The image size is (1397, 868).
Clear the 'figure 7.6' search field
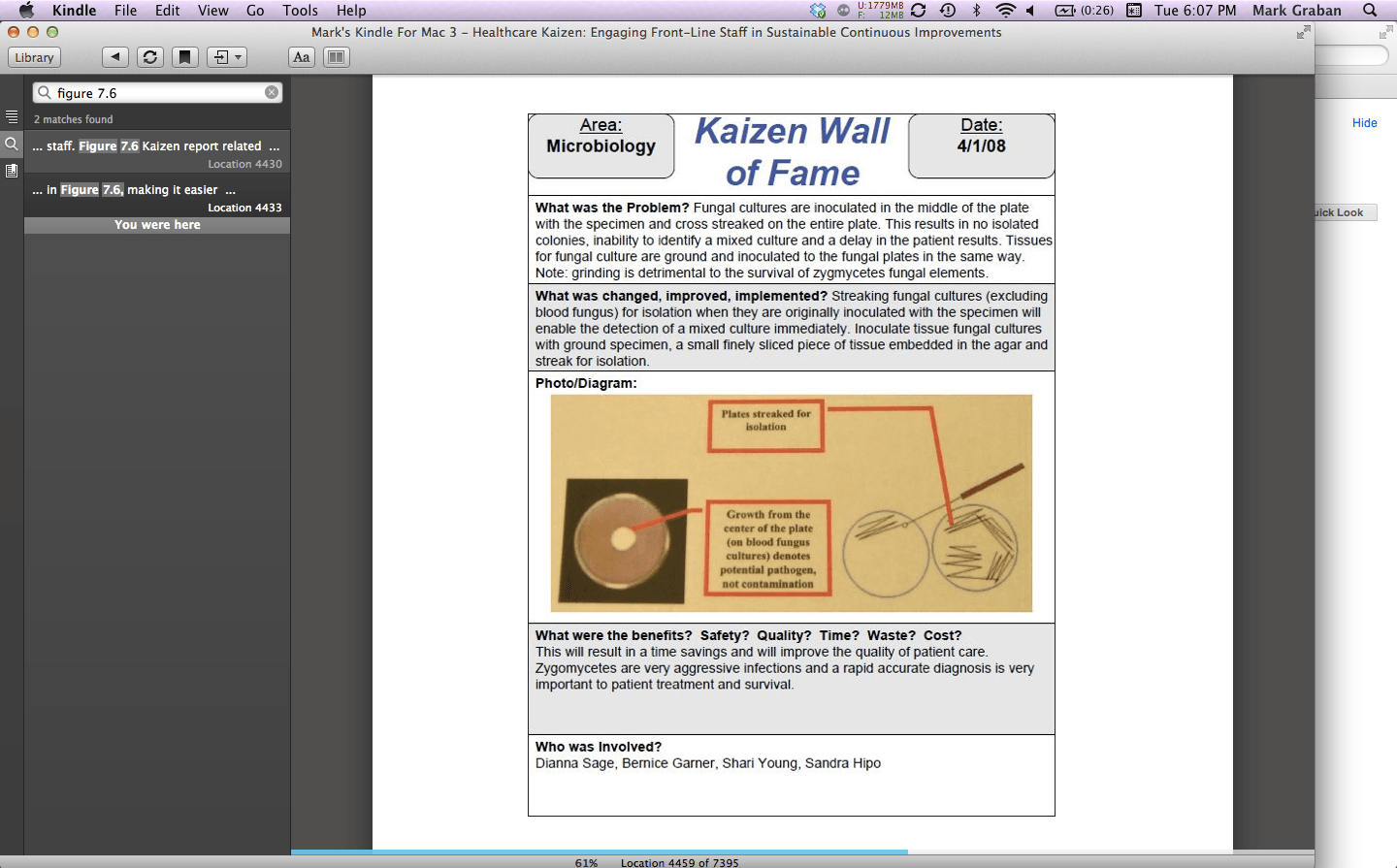click(x=272, y=92)
